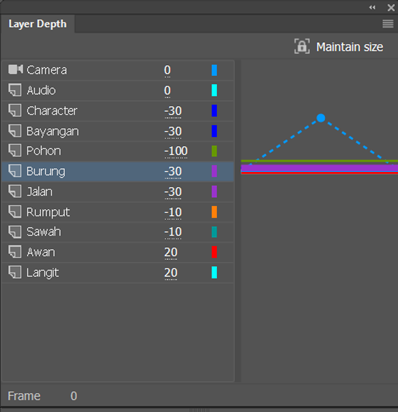The height and width of the screenshot is (412, 398).
Task: Click Sawah depth value -10
Action: [173, 232]
